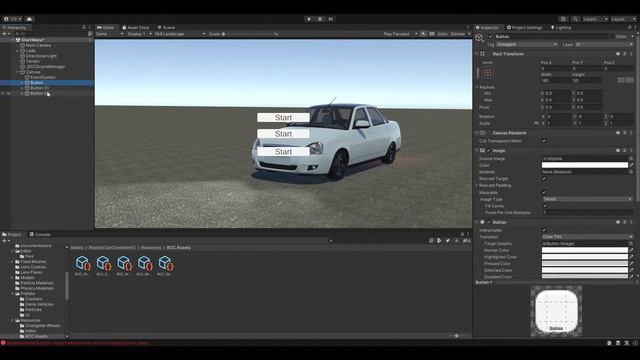Open the Gizmos dropdown in Game view
Viewport: 640px width, 360px height.
click(460, 34)
